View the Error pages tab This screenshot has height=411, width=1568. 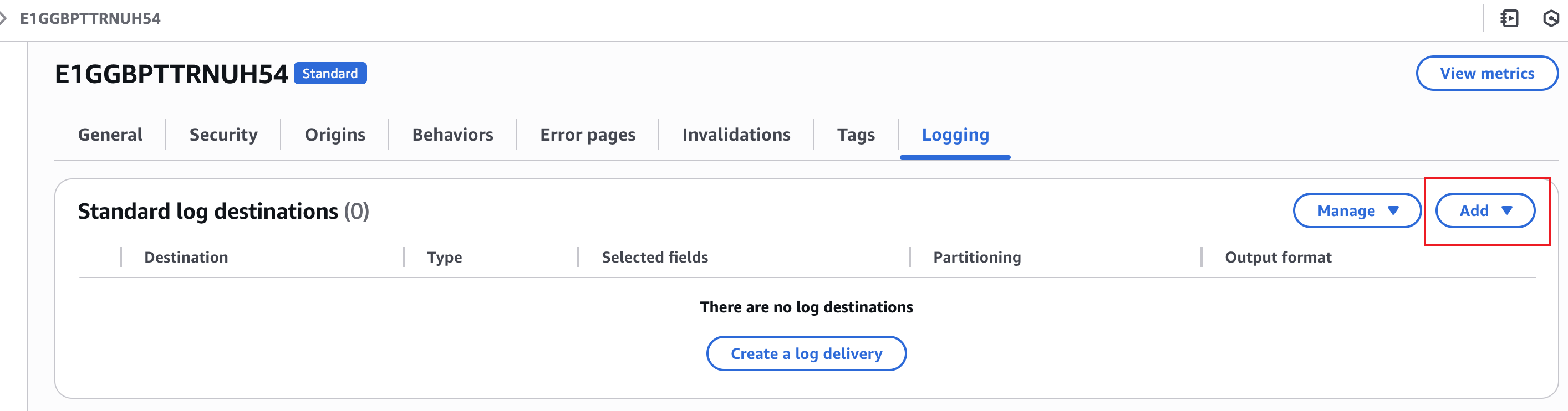587,135
